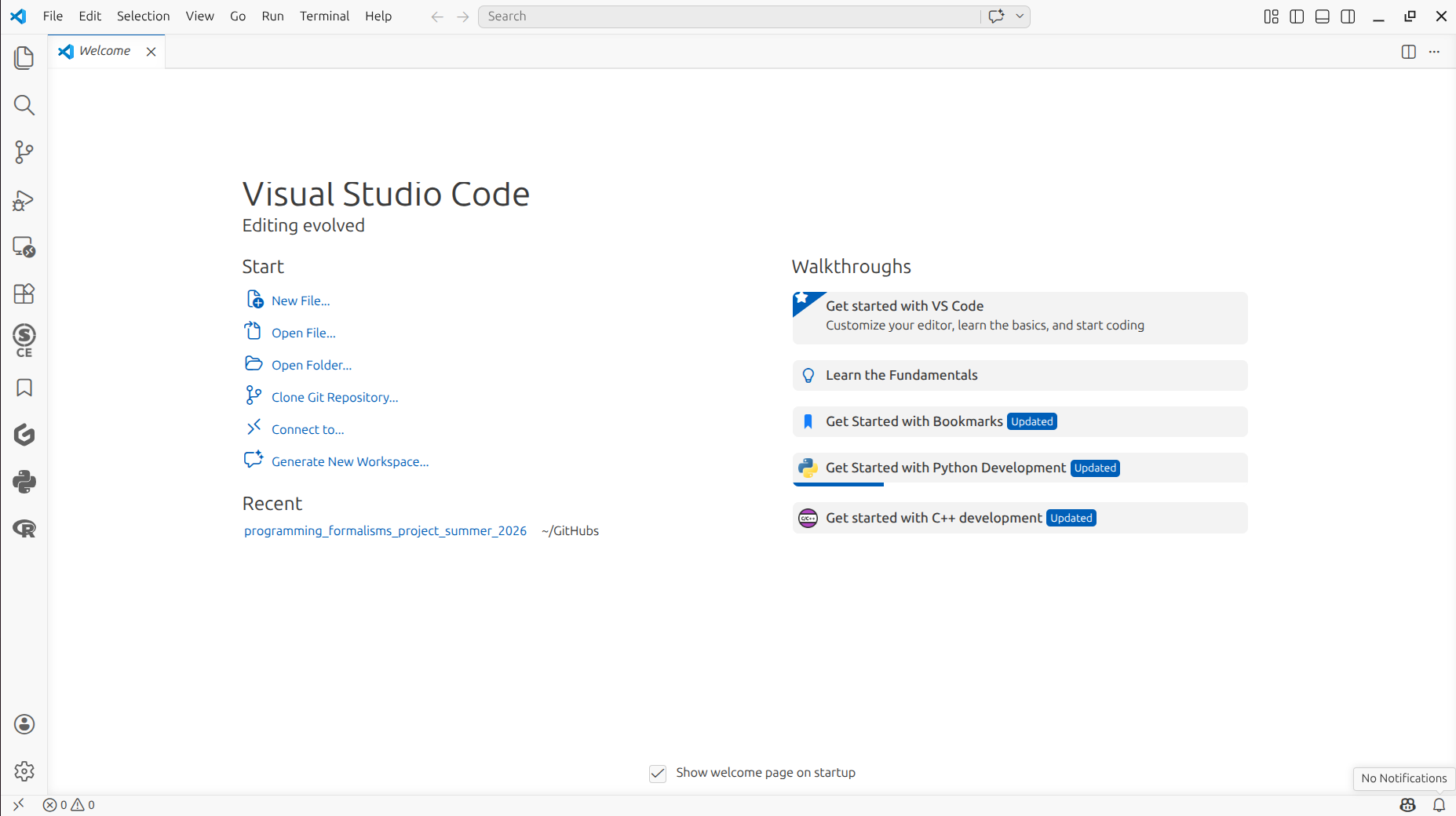
Task: Open Get Started with Python Development walkthrough
Action: 1020,468
